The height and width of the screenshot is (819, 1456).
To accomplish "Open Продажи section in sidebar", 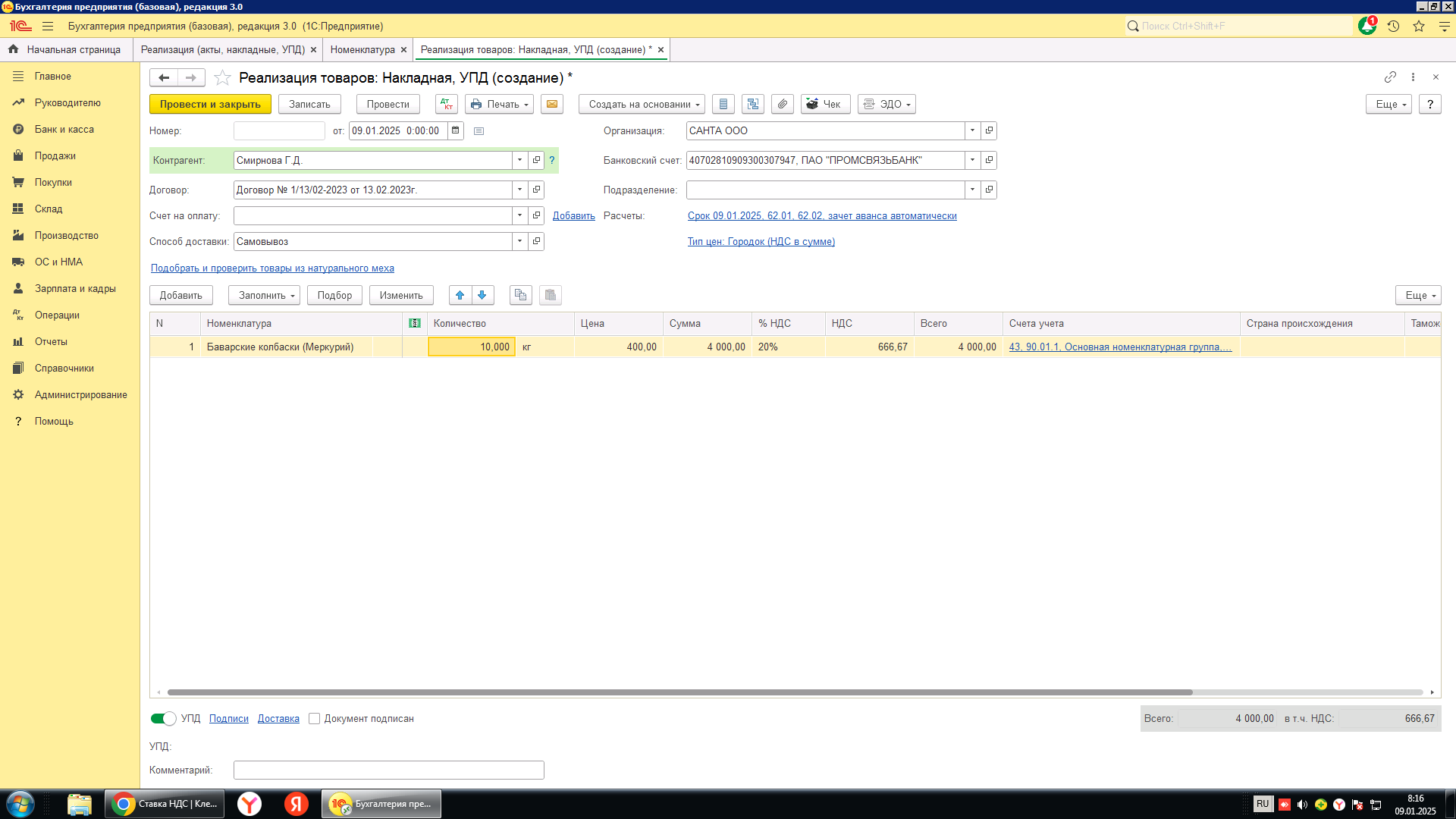I will click(55, 155).
